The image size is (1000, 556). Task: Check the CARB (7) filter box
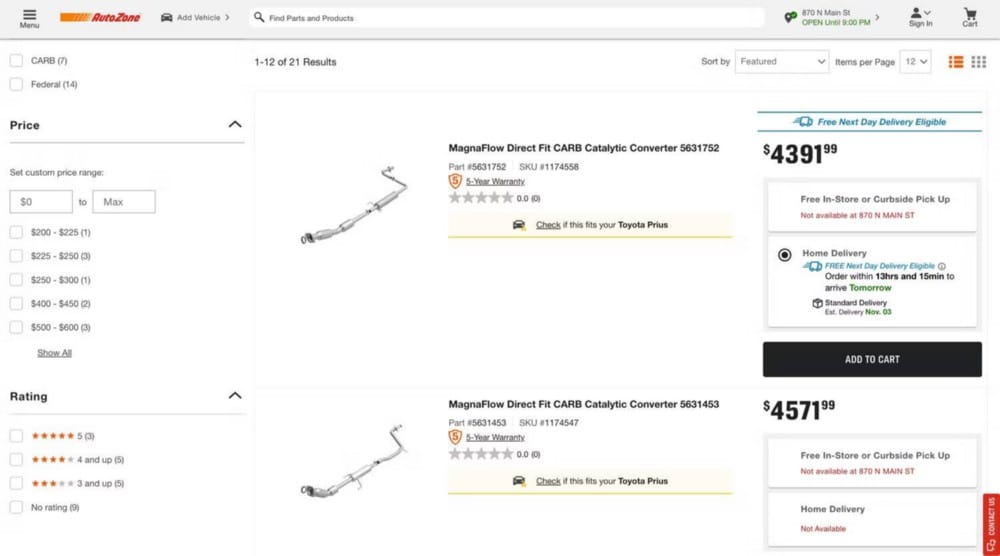point(16,61)
